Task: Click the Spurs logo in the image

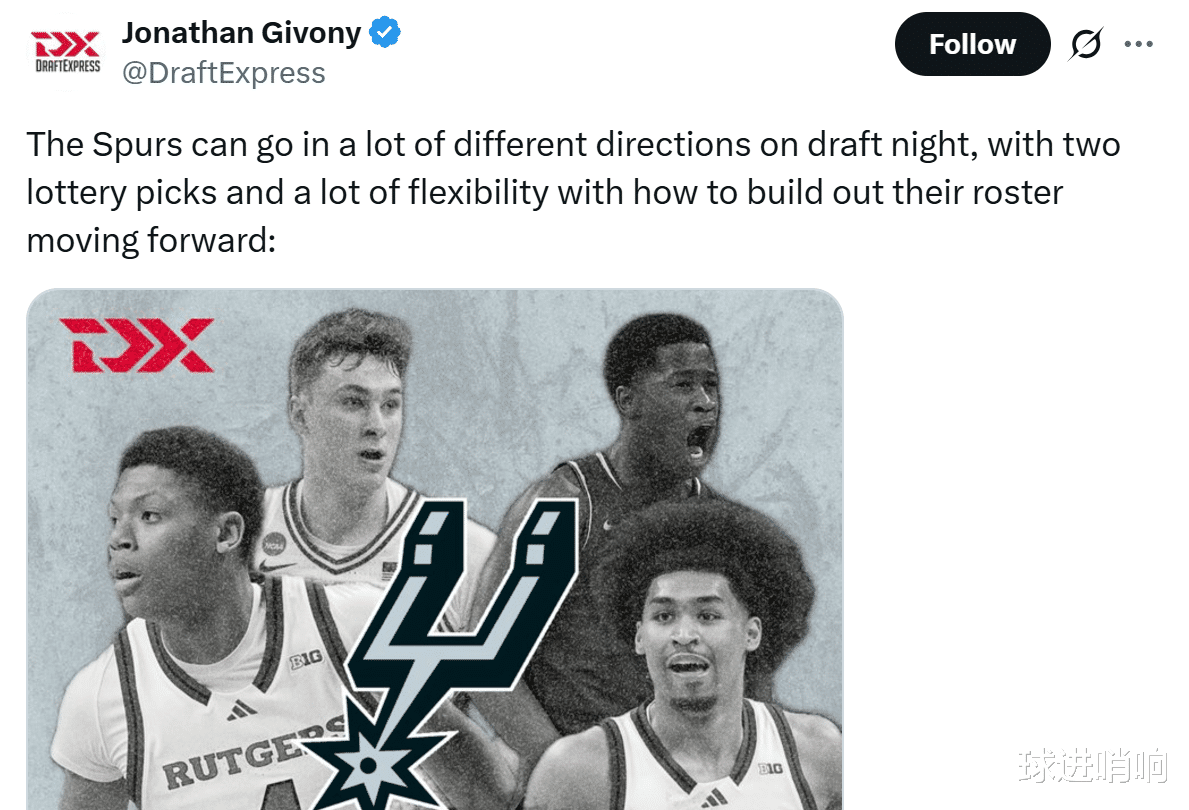Action: click(x=440, y=652)
